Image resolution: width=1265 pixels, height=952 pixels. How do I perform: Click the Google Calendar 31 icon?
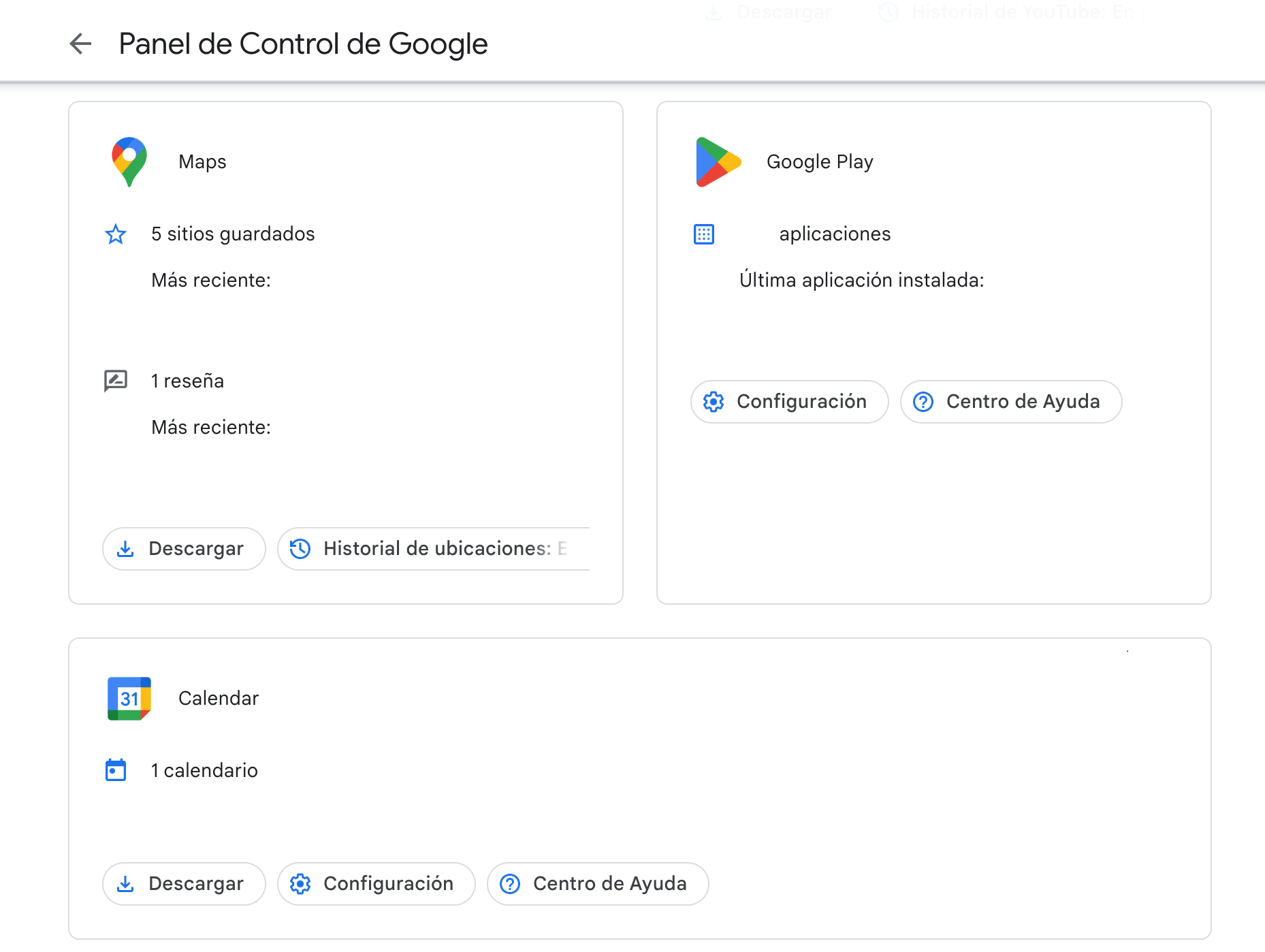129,699
